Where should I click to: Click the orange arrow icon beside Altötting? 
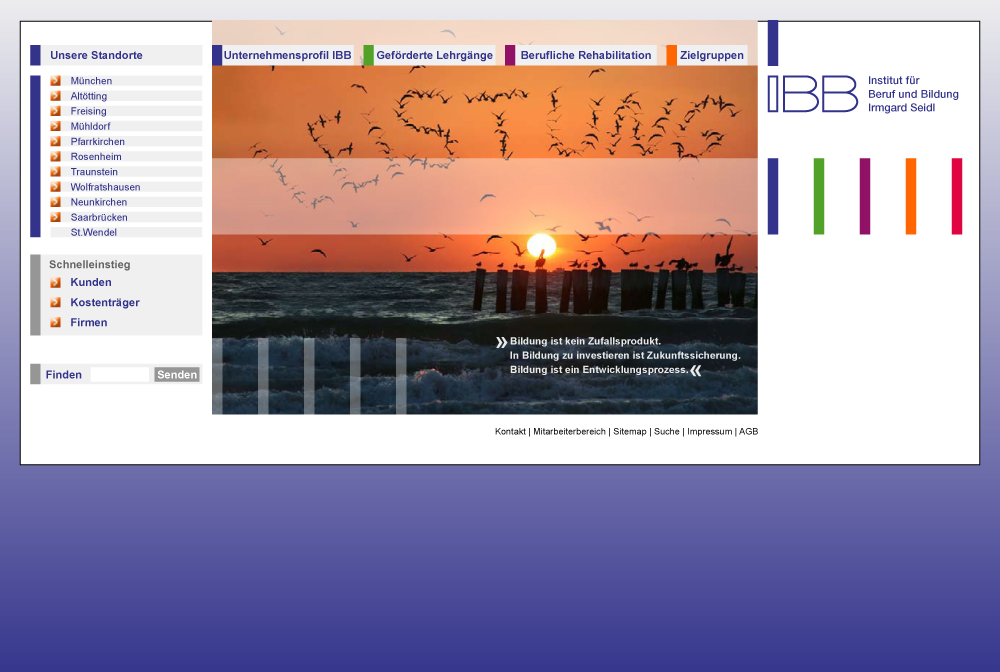click(x=55, y=96)
